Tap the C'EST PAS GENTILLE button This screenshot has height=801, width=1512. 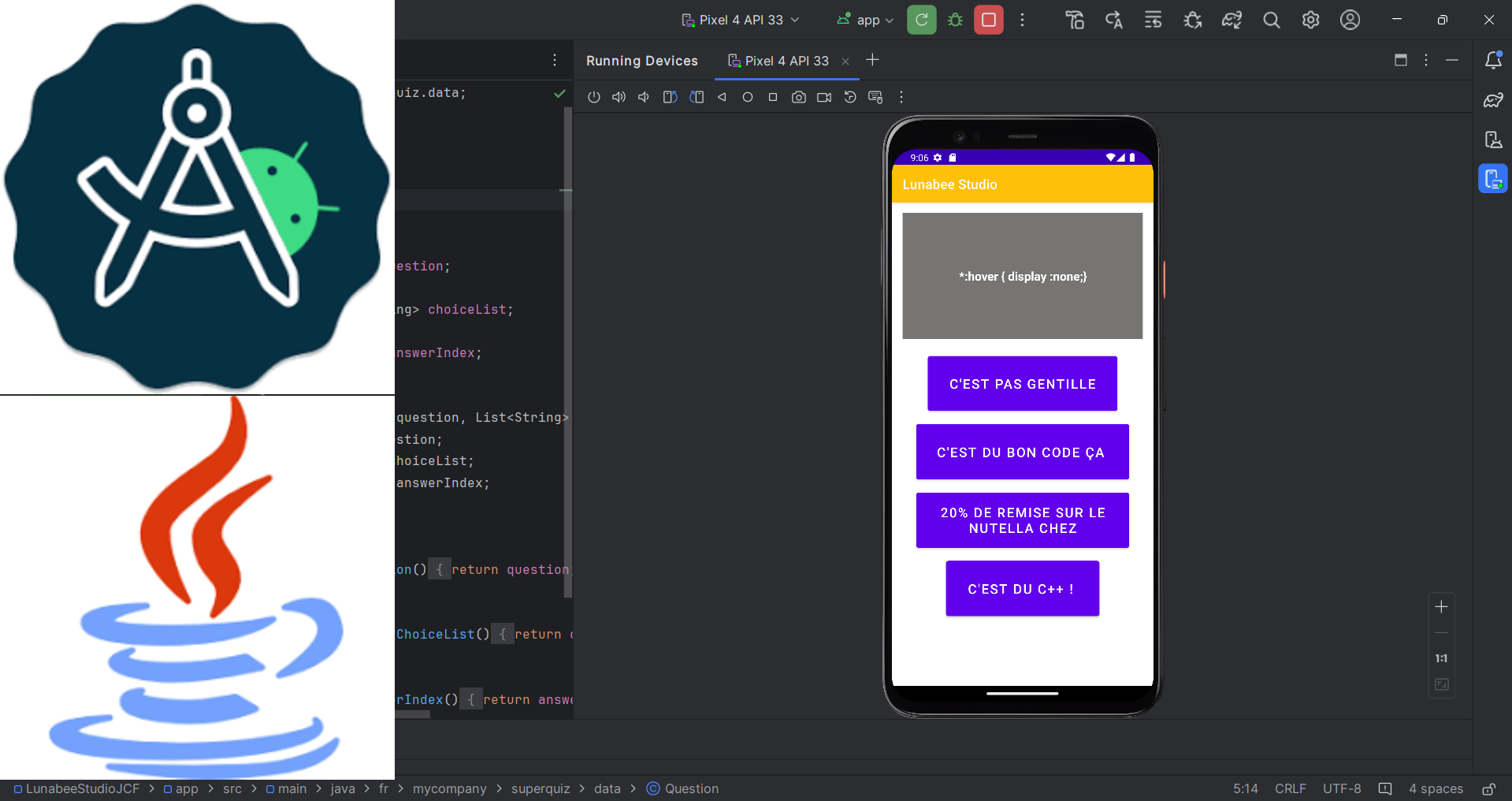point(1022,384)
